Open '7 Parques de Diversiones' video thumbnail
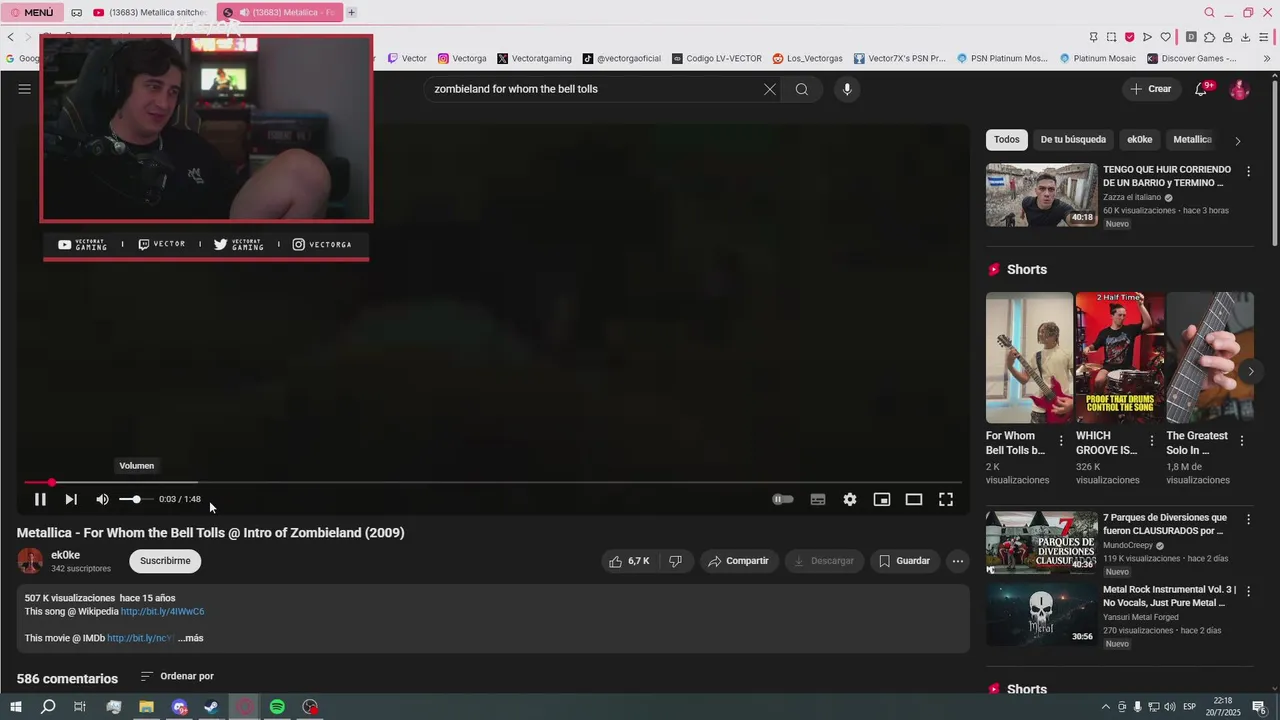Screen dimensions: 1280x720 coord(1041,543)
